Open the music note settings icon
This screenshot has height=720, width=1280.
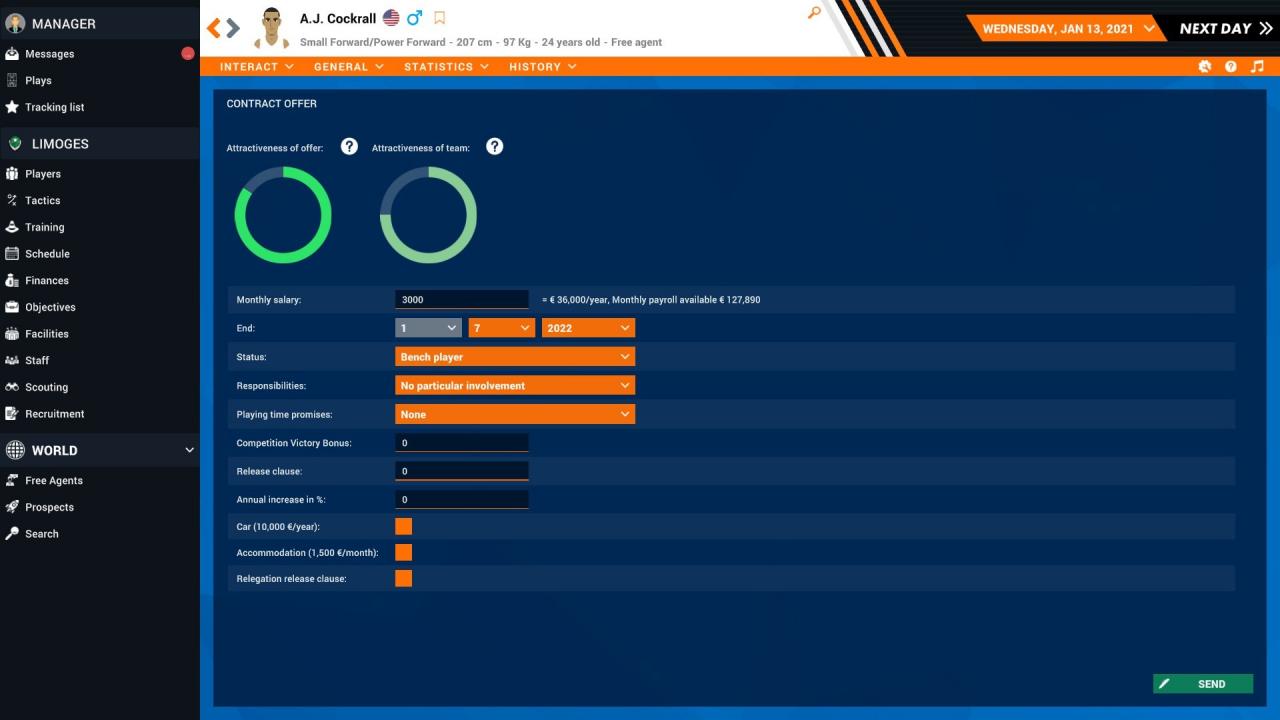1257,67
